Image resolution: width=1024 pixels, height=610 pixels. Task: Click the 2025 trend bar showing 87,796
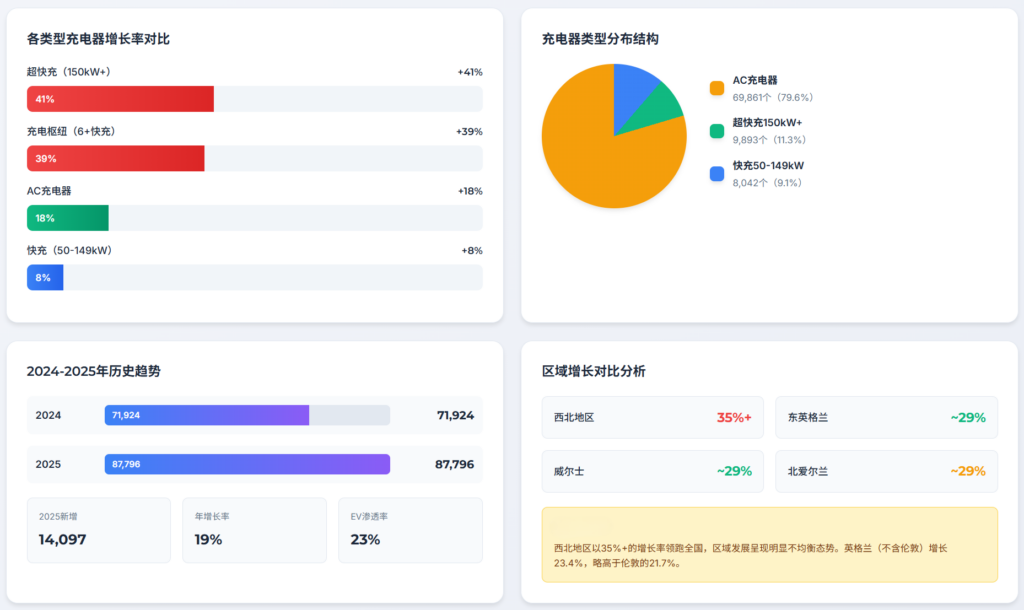(247, 464)
